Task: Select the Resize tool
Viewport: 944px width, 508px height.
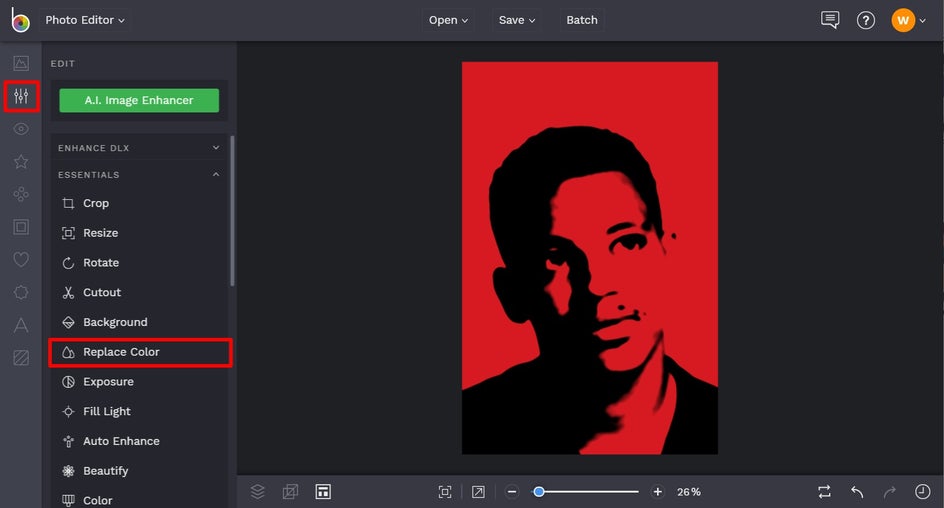Action: tap(139, 233)
